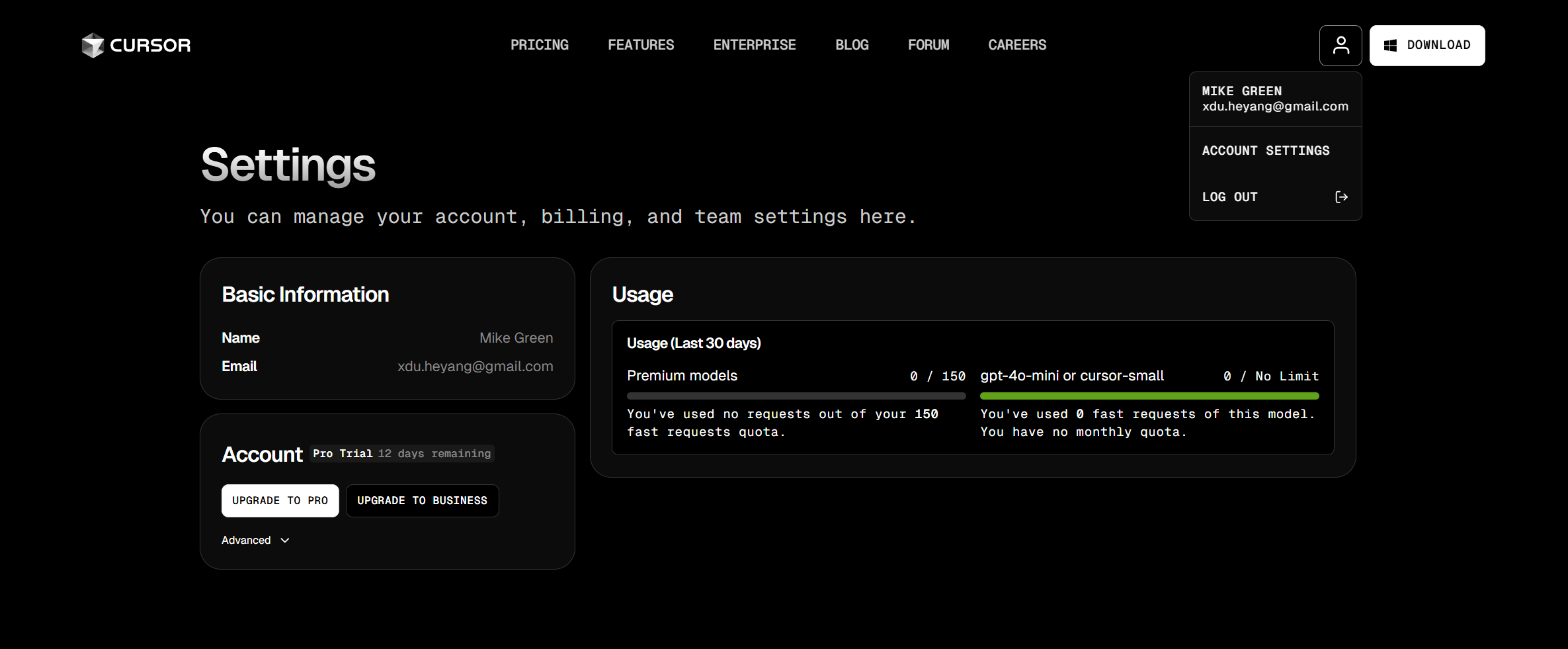
Task: Click the Name field label
Action: (x=241, y=338)
